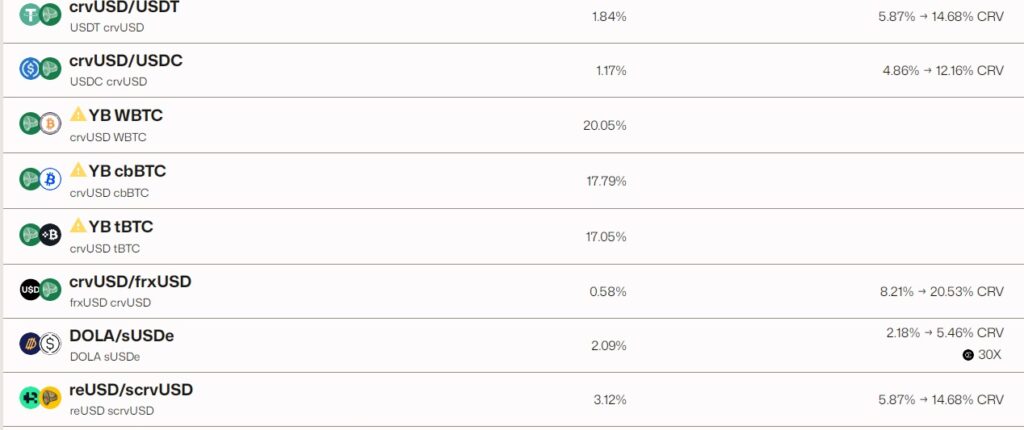This screenshot has width=1024, height=430.
Task: Click the 8.21% → 20.53% CRV rewards text
Action: 941,292
